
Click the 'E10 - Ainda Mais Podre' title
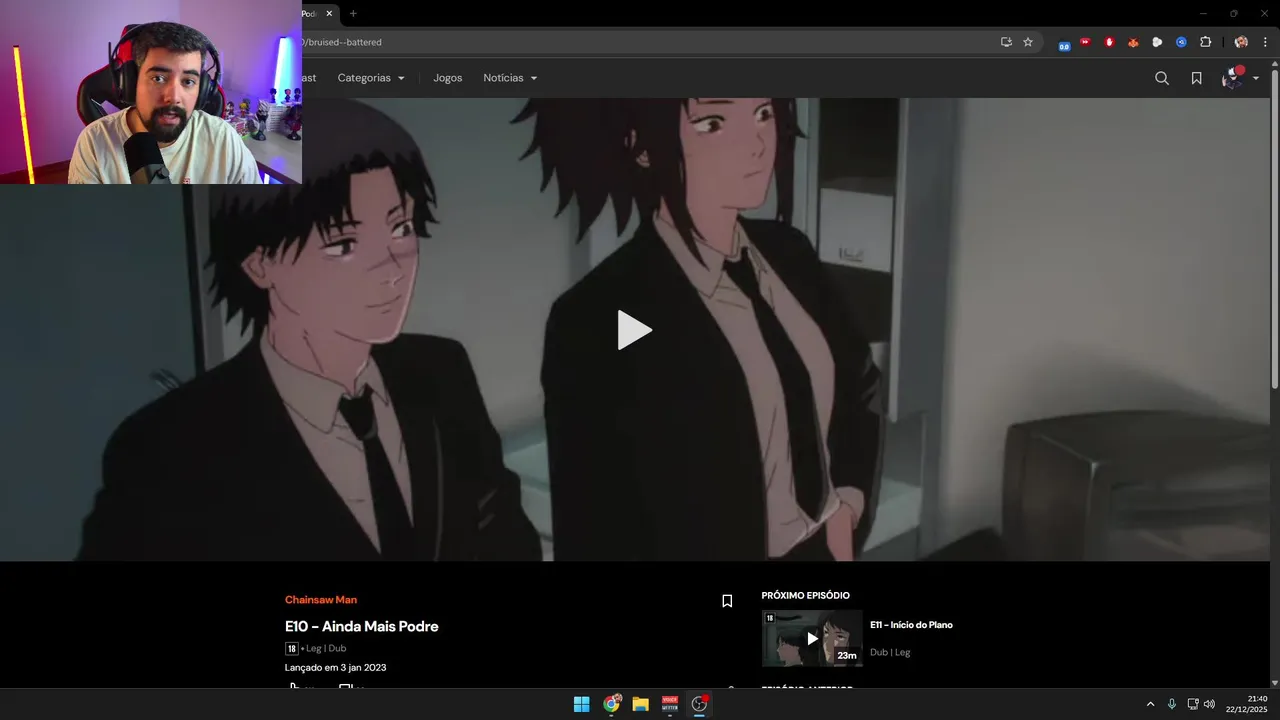pyautogui.click(x=361, y=626)
